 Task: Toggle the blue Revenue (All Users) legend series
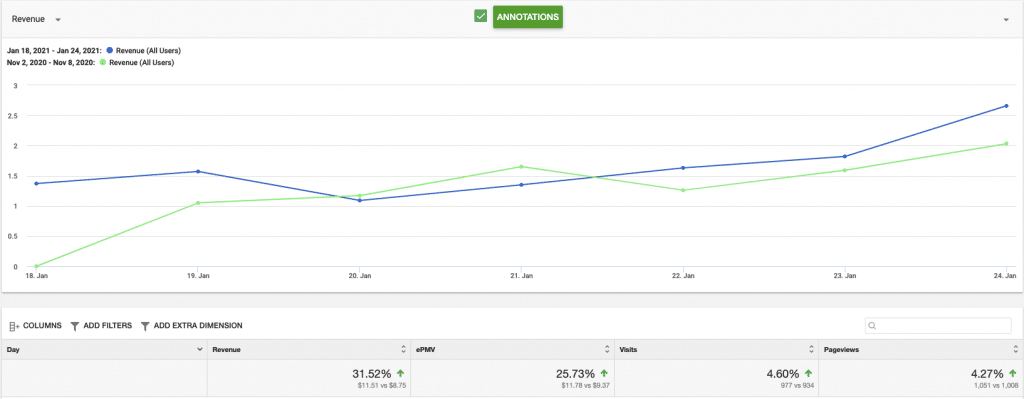point(144,50)
